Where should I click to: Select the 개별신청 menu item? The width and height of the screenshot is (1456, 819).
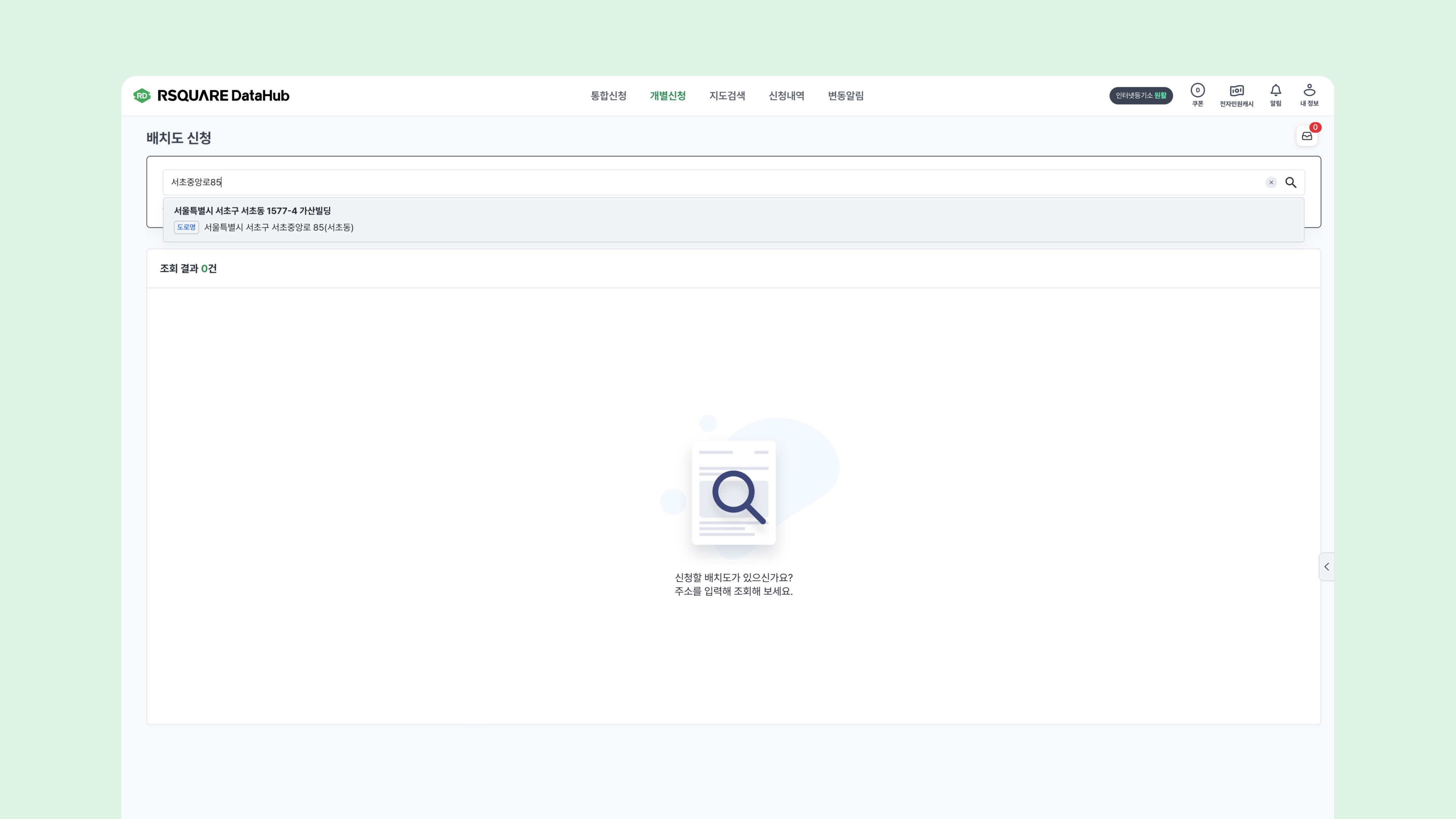(667, 96)
